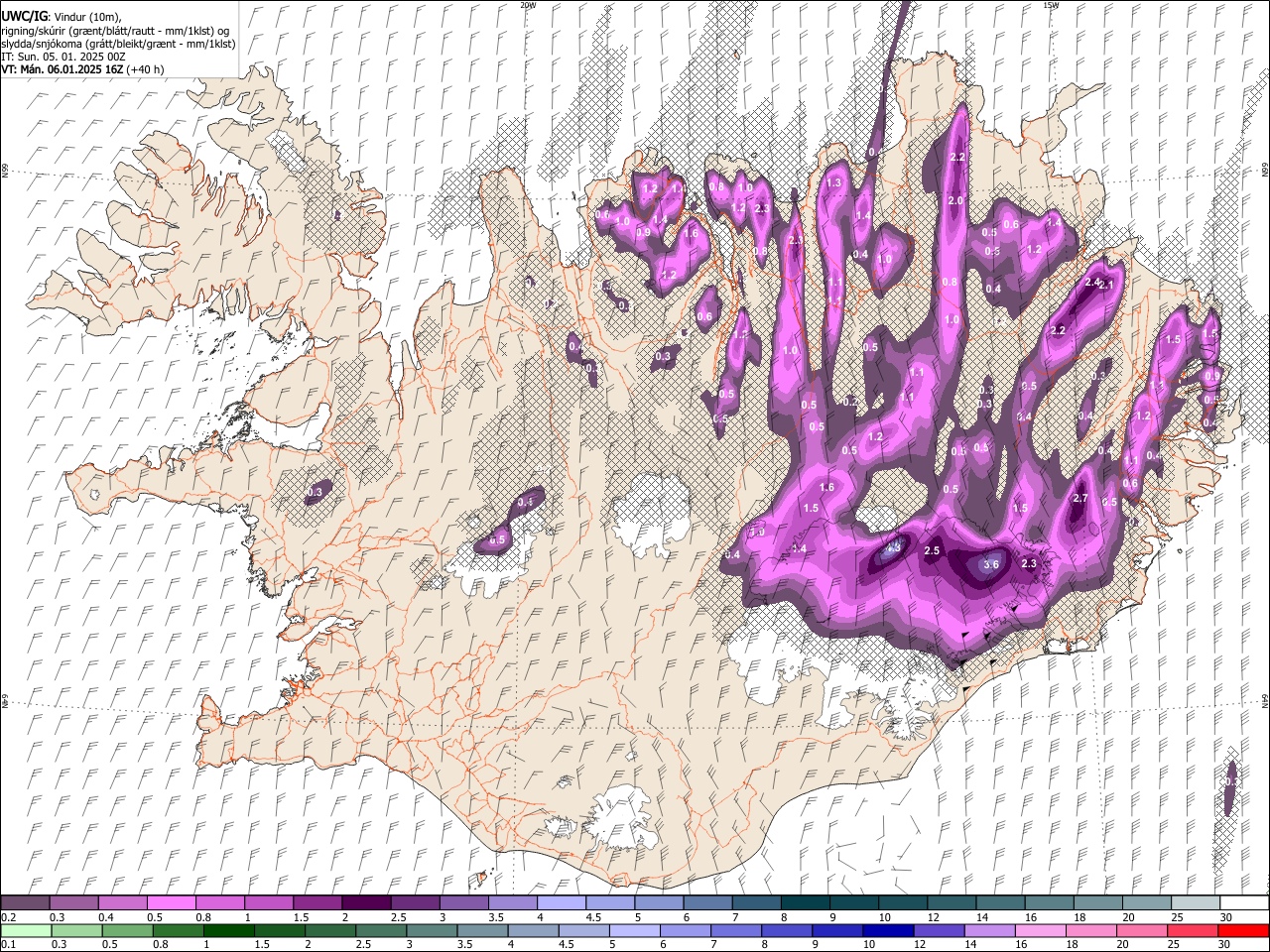The height and width of the screenshot is (952, 1270).
Task: Click the 'Vindur (10m),' title text
Action: [x=85, y=18]
